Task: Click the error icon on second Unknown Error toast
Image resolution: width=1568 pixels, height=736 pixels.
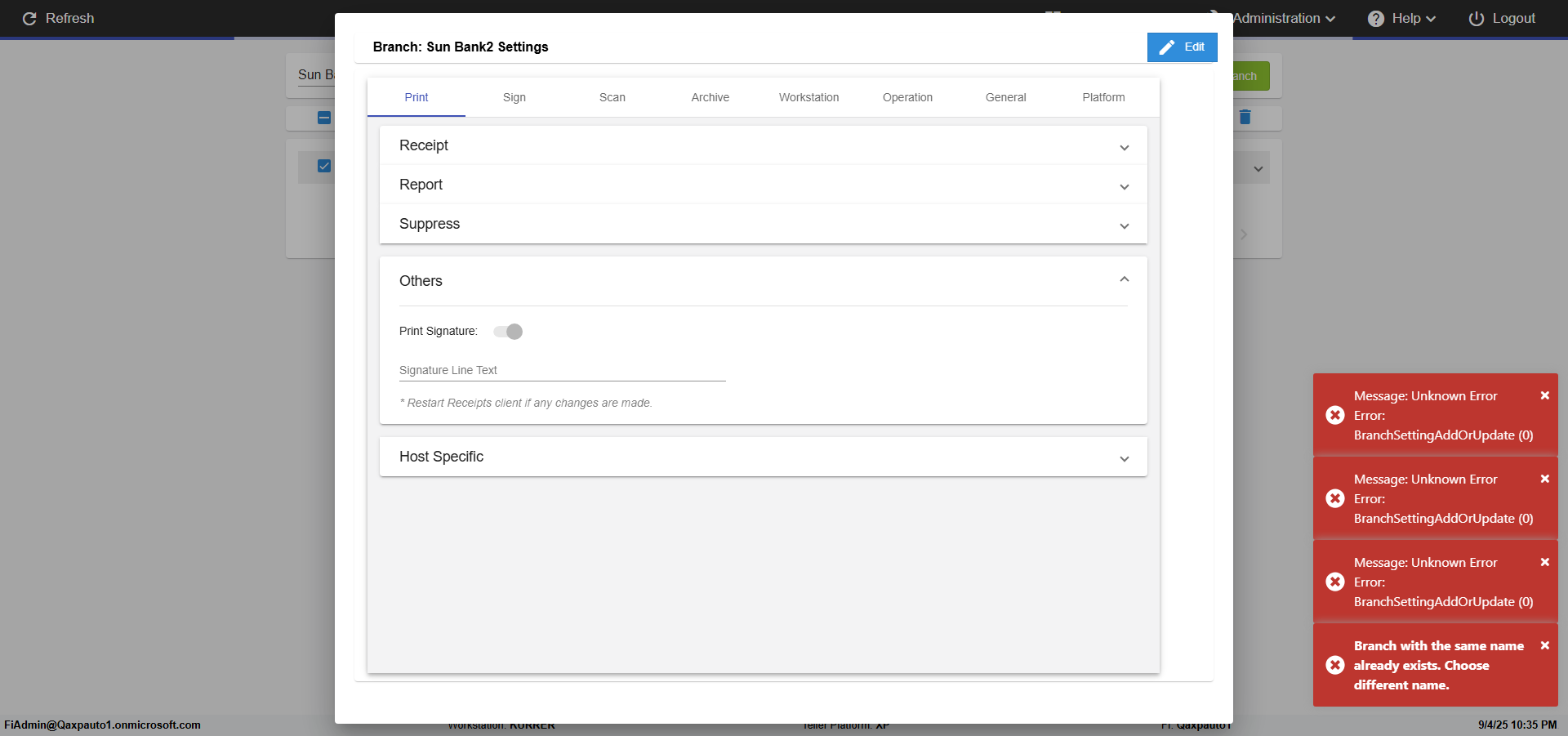Action: 1335,498
